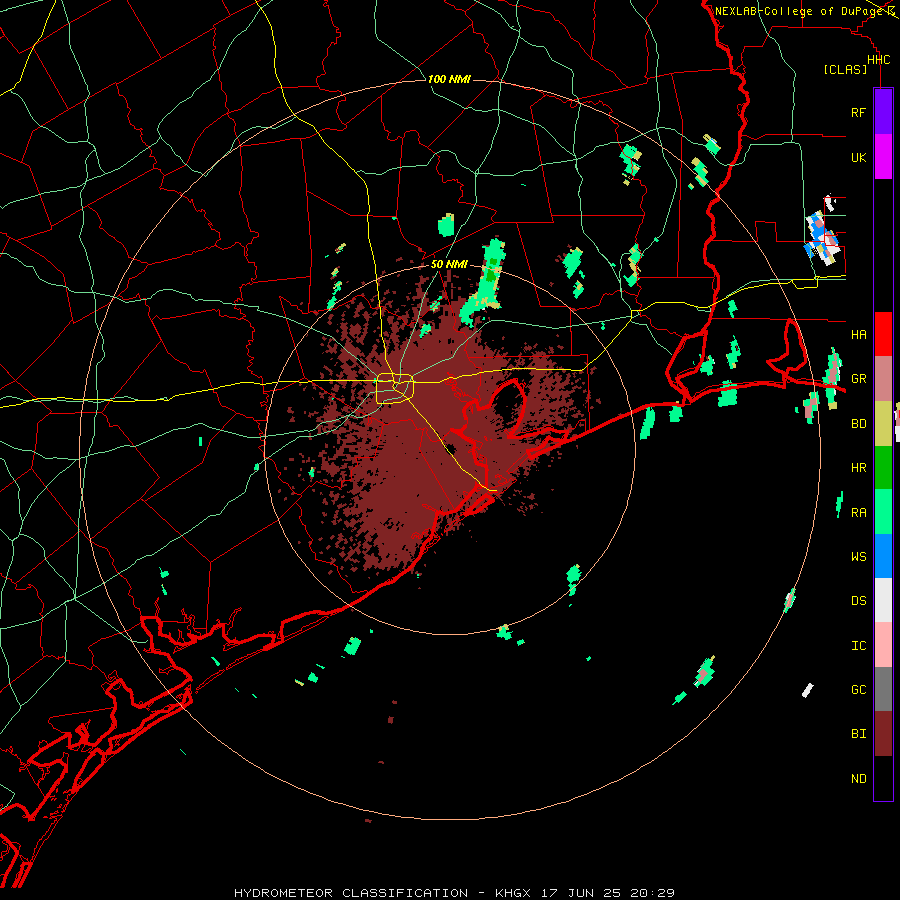Viewport: 900px width, 900px height.
Task: Click the small white echo at lower right
Action: point(808,690)
